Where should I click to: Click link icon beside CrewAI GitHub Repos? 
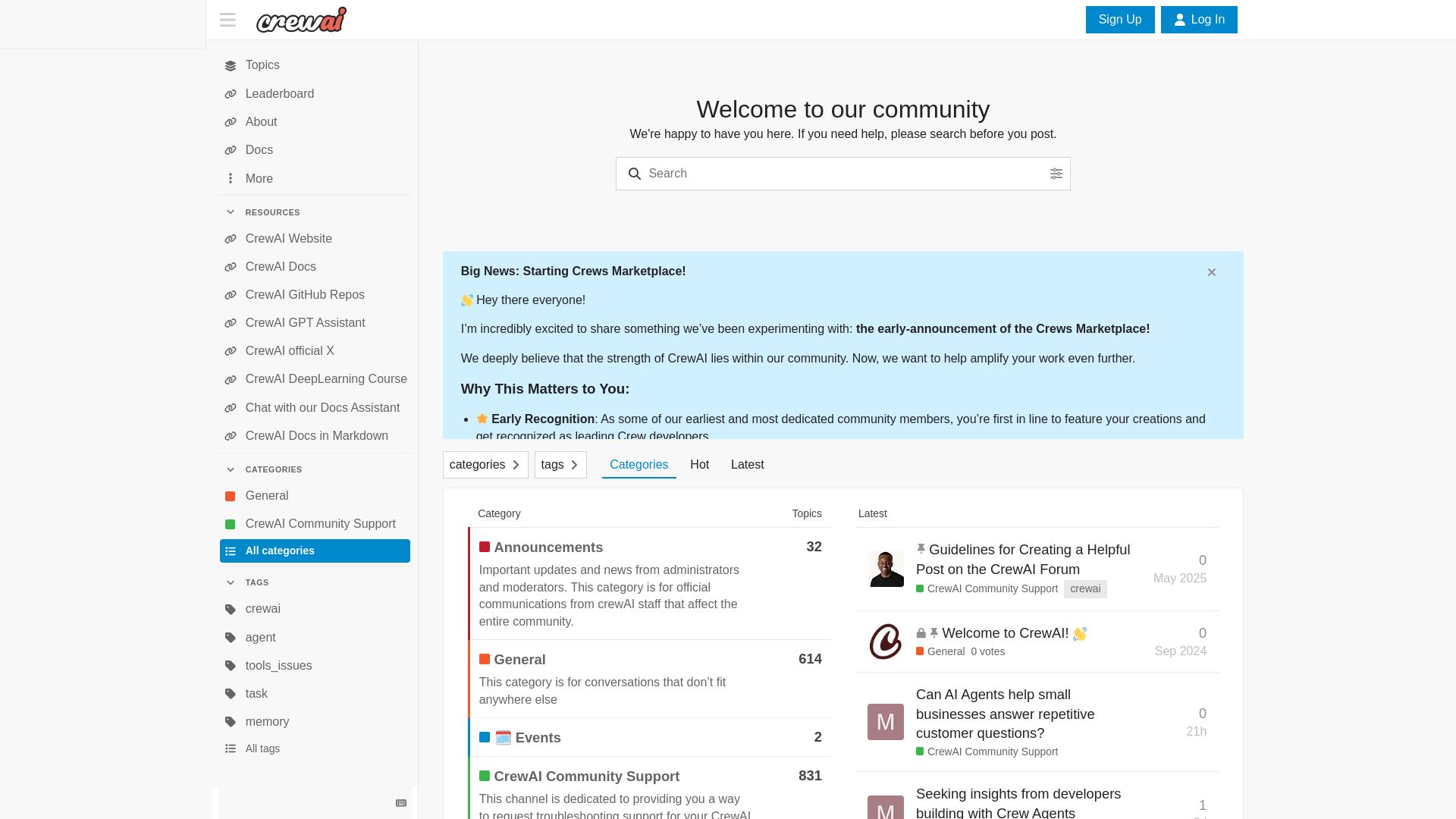coord(231,295)
